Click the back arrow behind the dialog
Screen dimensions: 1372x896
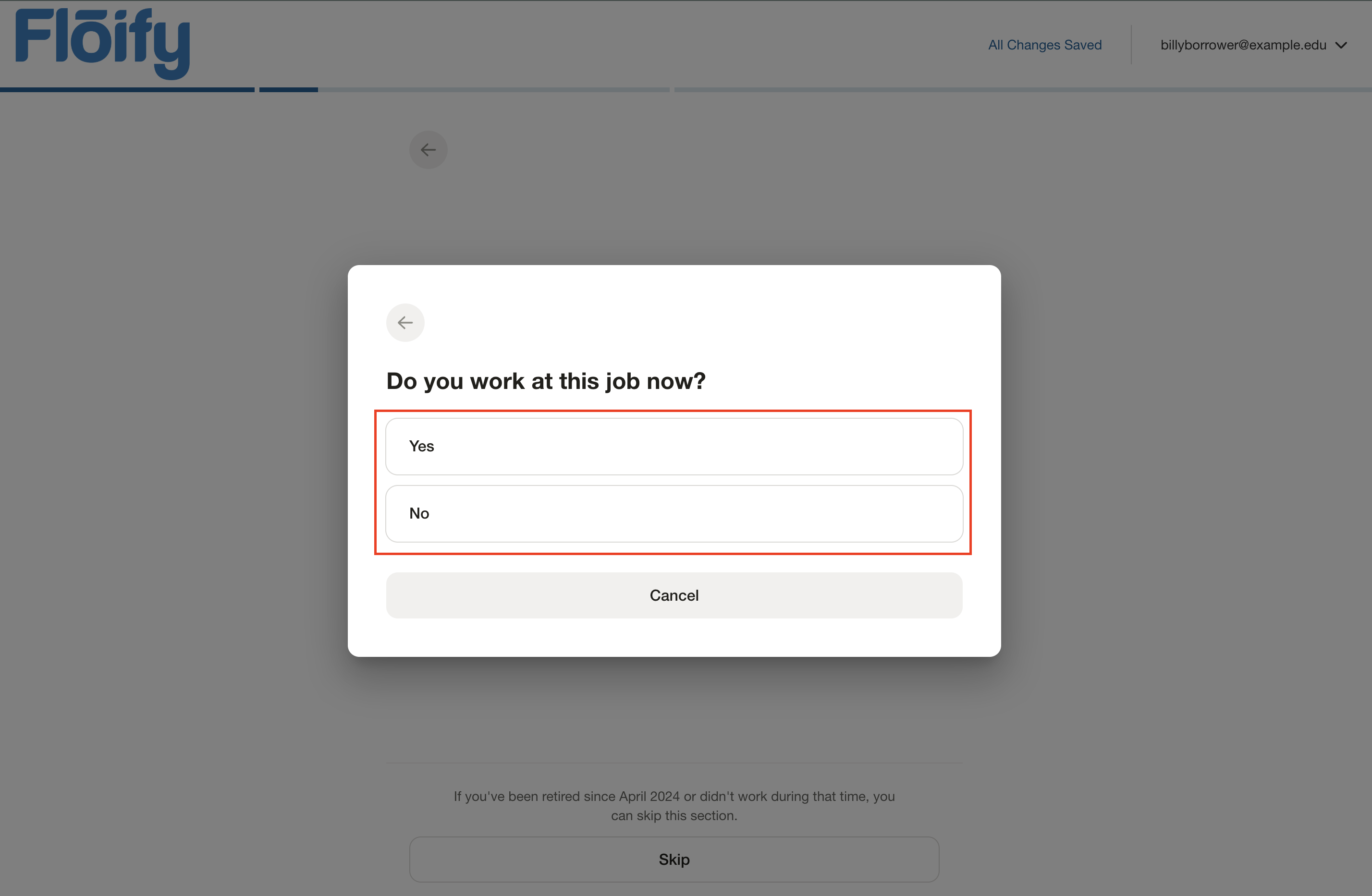[x=429, y=150]
